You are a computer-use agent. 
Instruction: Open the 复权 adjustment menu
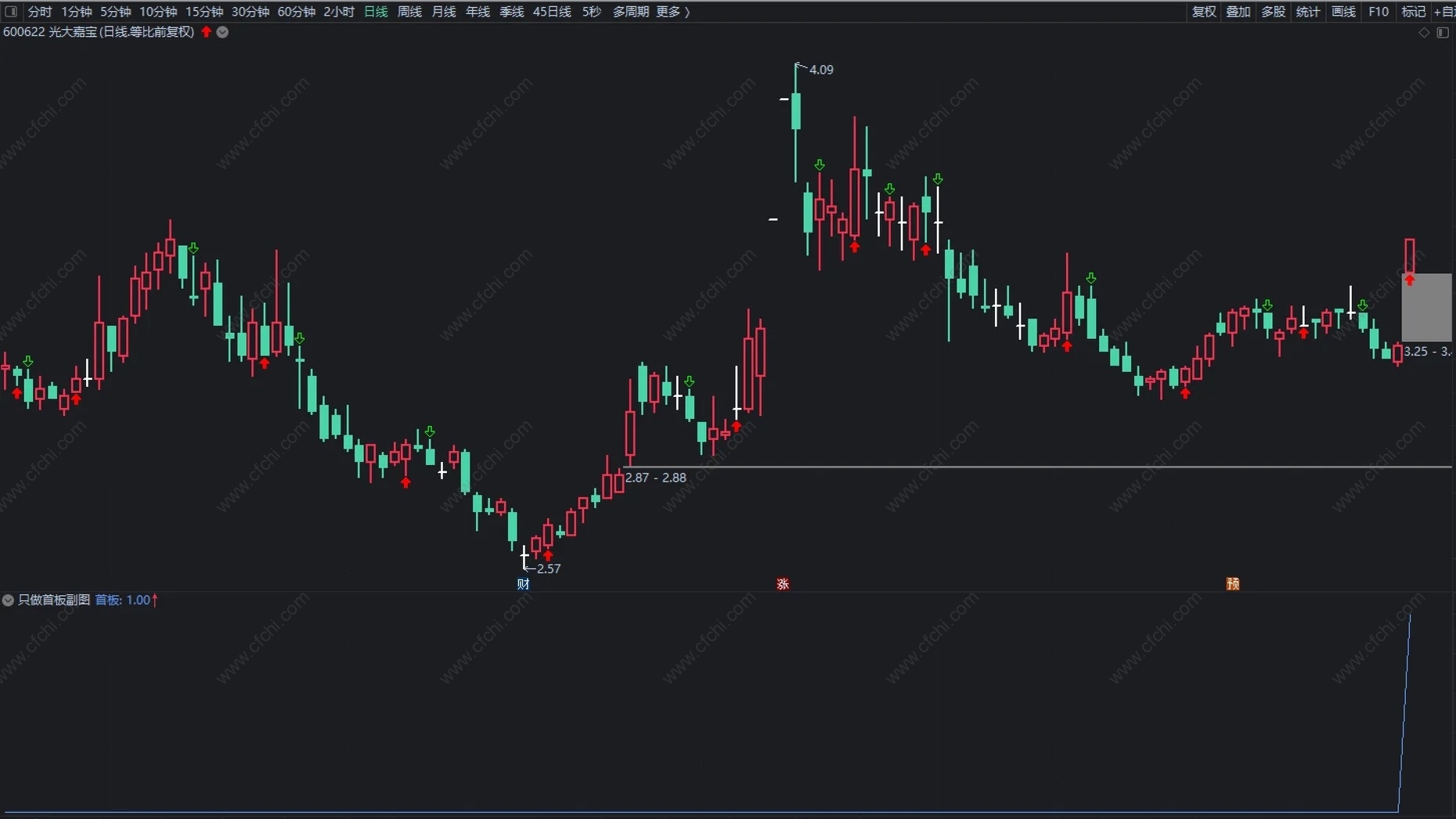[x=1204, y=12]
